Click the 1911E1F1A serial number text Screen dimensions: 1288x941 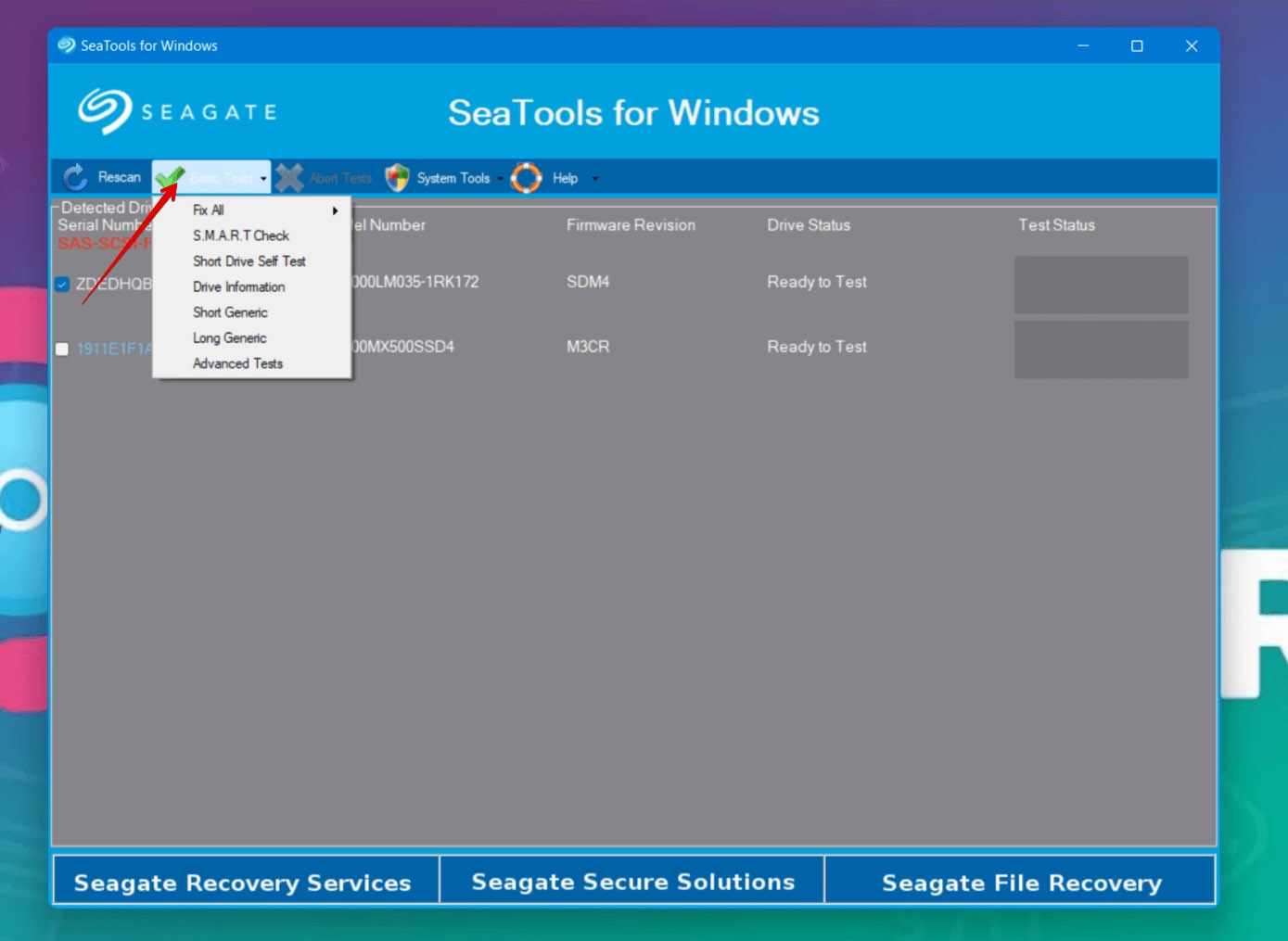coord(114,350)
